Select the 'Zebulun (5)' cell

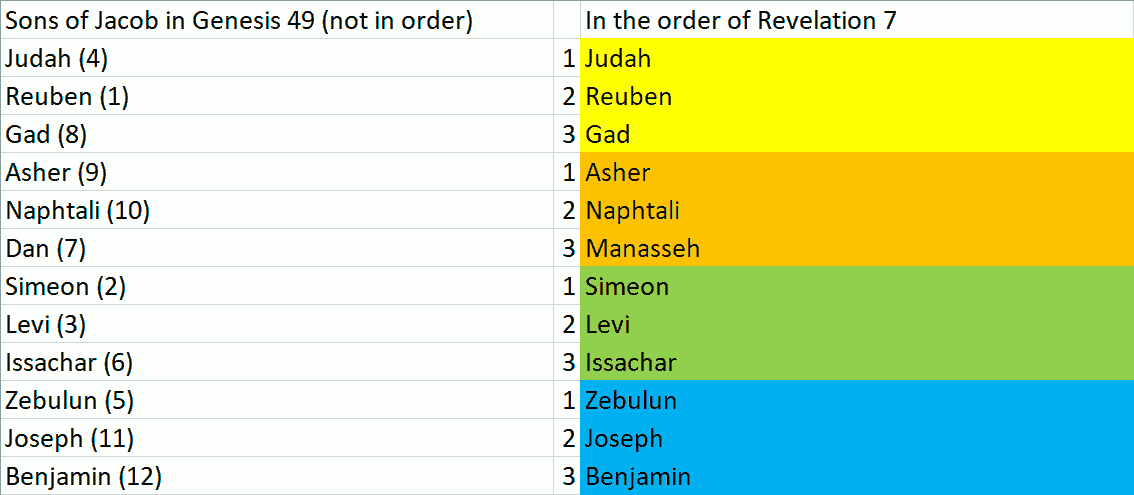(x=70, y=401)
